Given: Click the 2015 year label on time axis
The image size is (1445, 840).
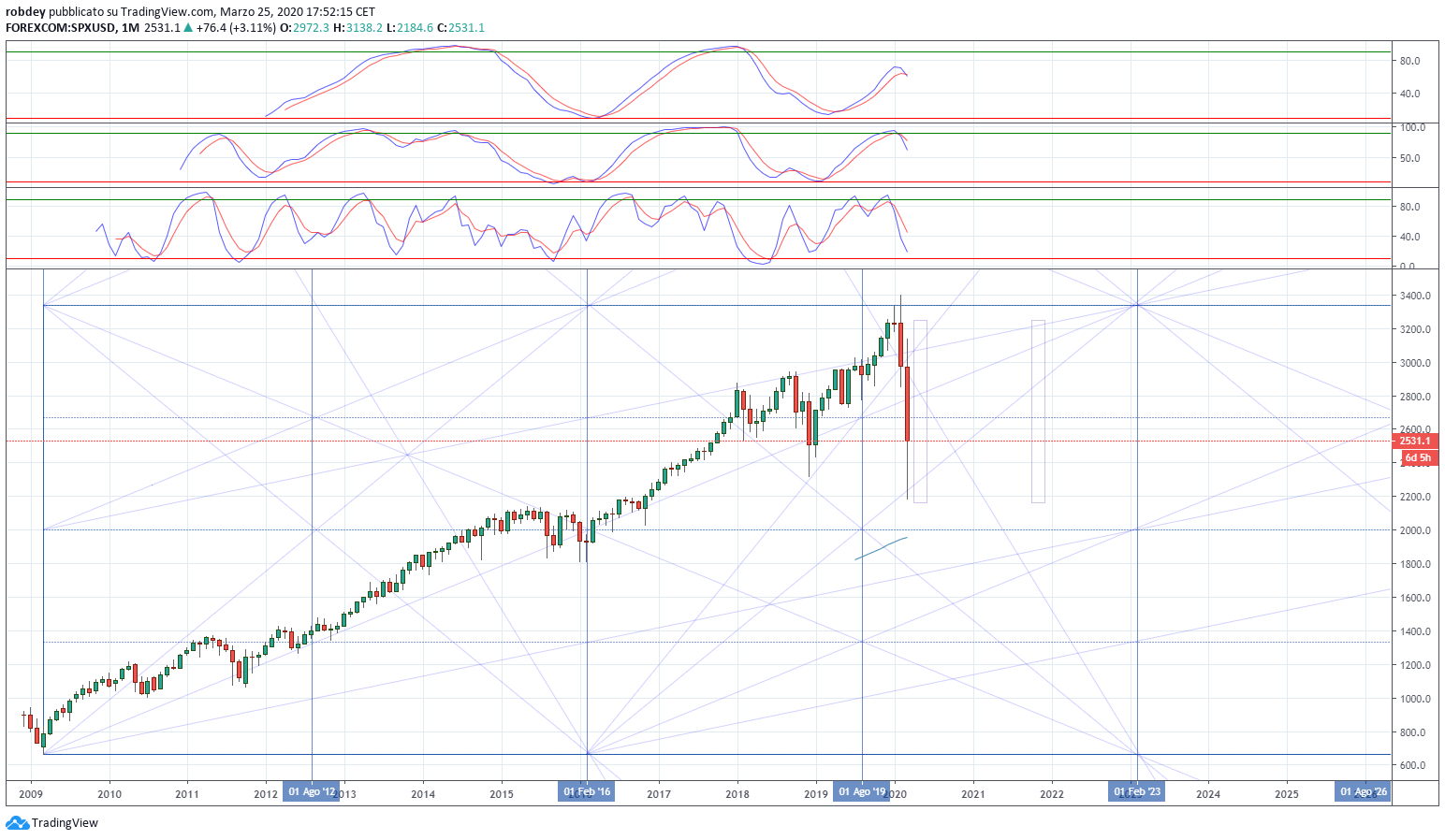Looking at the screenshot, I should (502, 794).
